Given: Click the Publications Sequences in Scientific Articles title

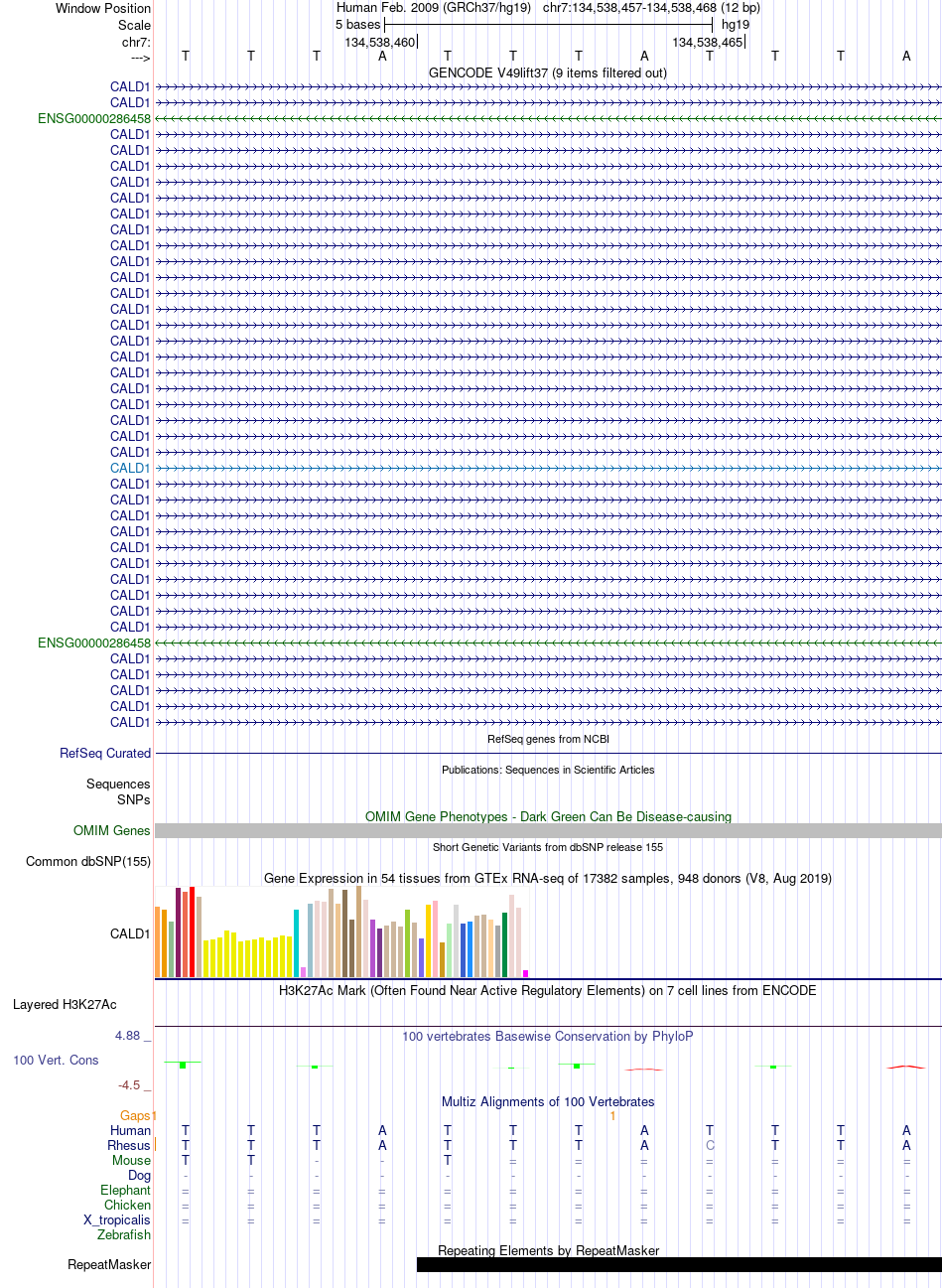Looking at the screenshot, I should [548, 770].
